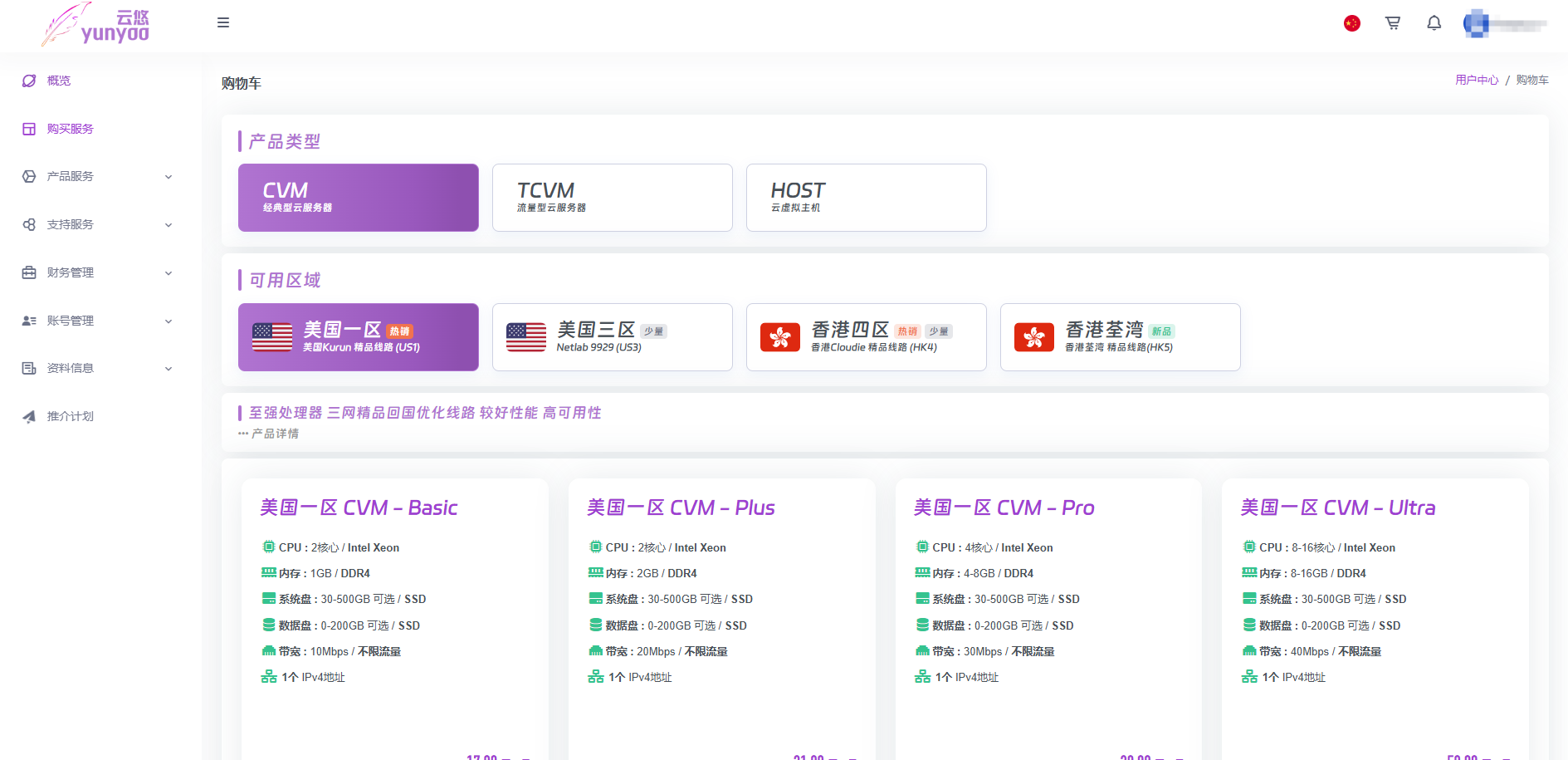The image size is (1568, 760).
Task: Click the data disk icon in Ultra plan
Action: pyautogui.click(x=1249, y=625)
